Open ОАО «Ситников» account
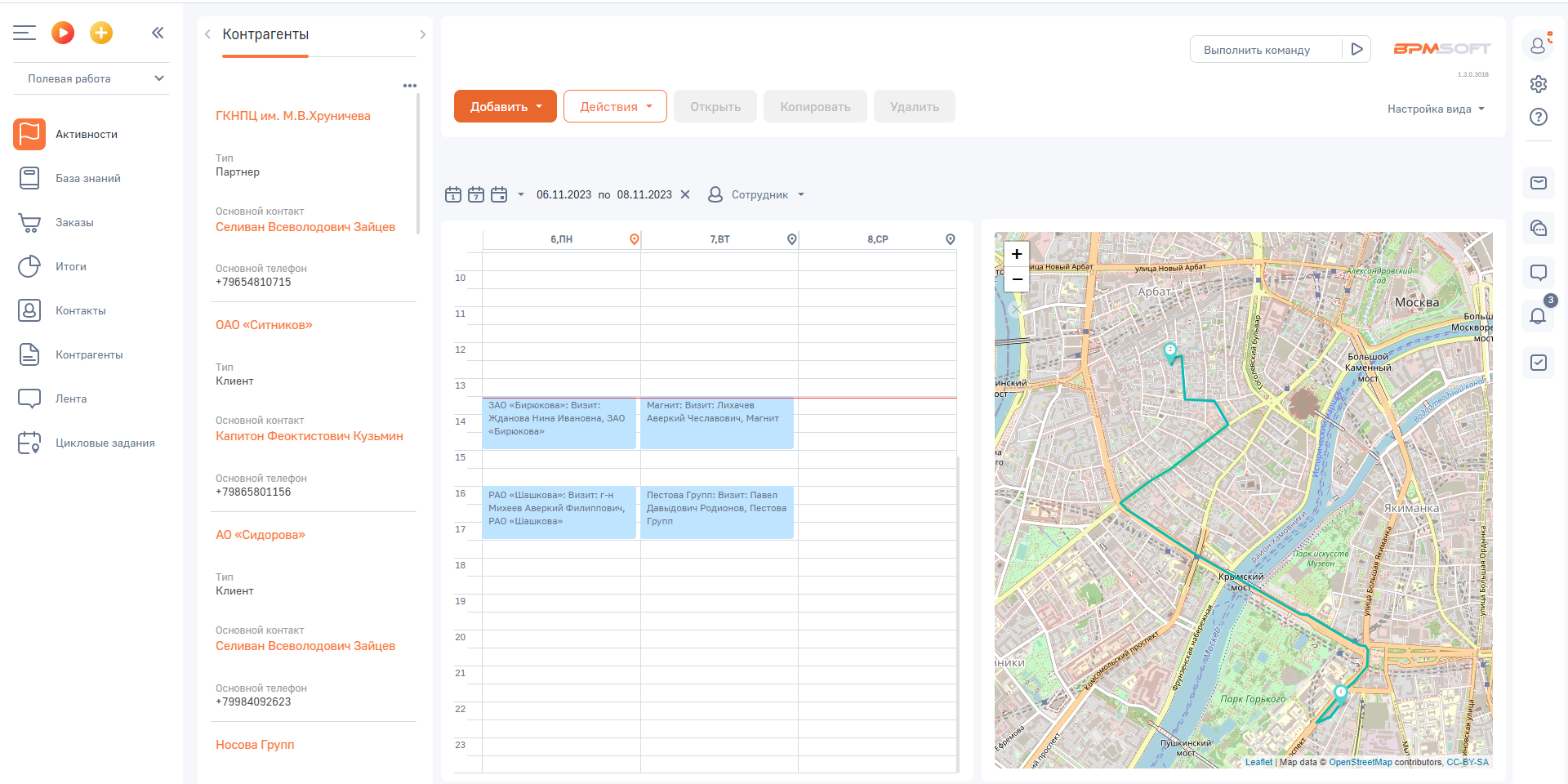The height and width of the screenshot is (784, 1568). [264, 325]
